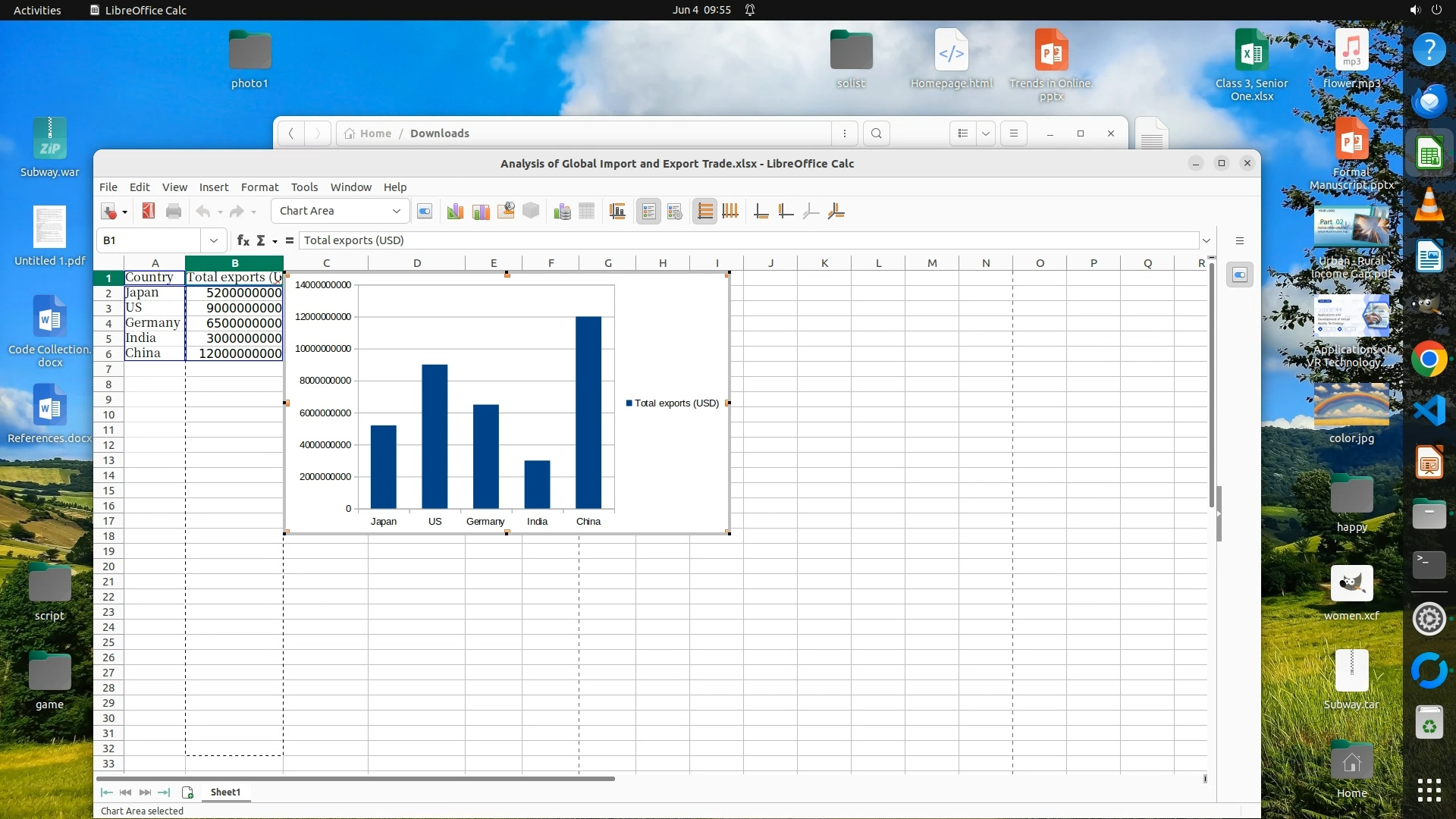Open the Insert menu
Screen dimensions: 1456x819
pyautogui.click(x=213, y=187)
